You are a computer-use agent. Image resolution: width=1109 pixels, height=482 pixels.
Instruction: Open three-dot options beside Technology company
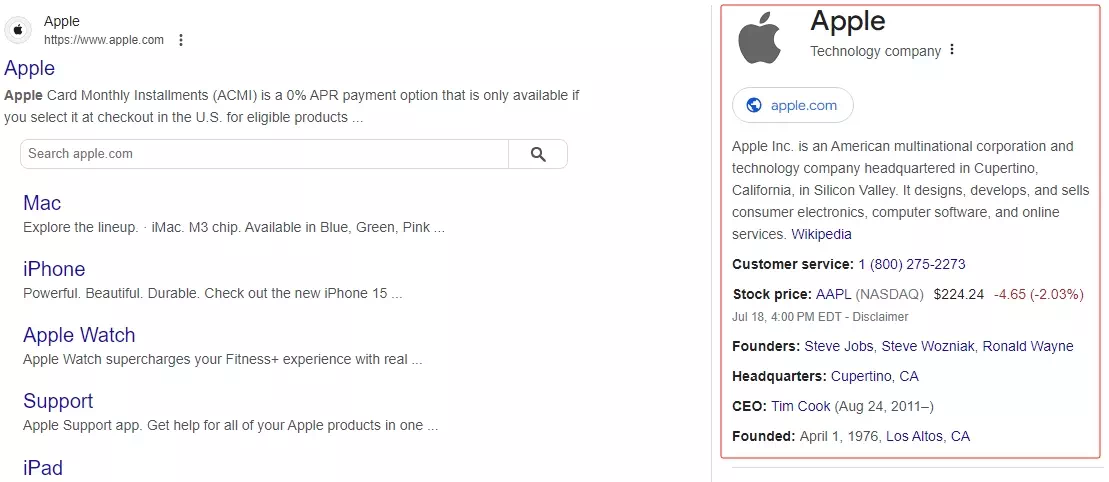pos(952,50)
